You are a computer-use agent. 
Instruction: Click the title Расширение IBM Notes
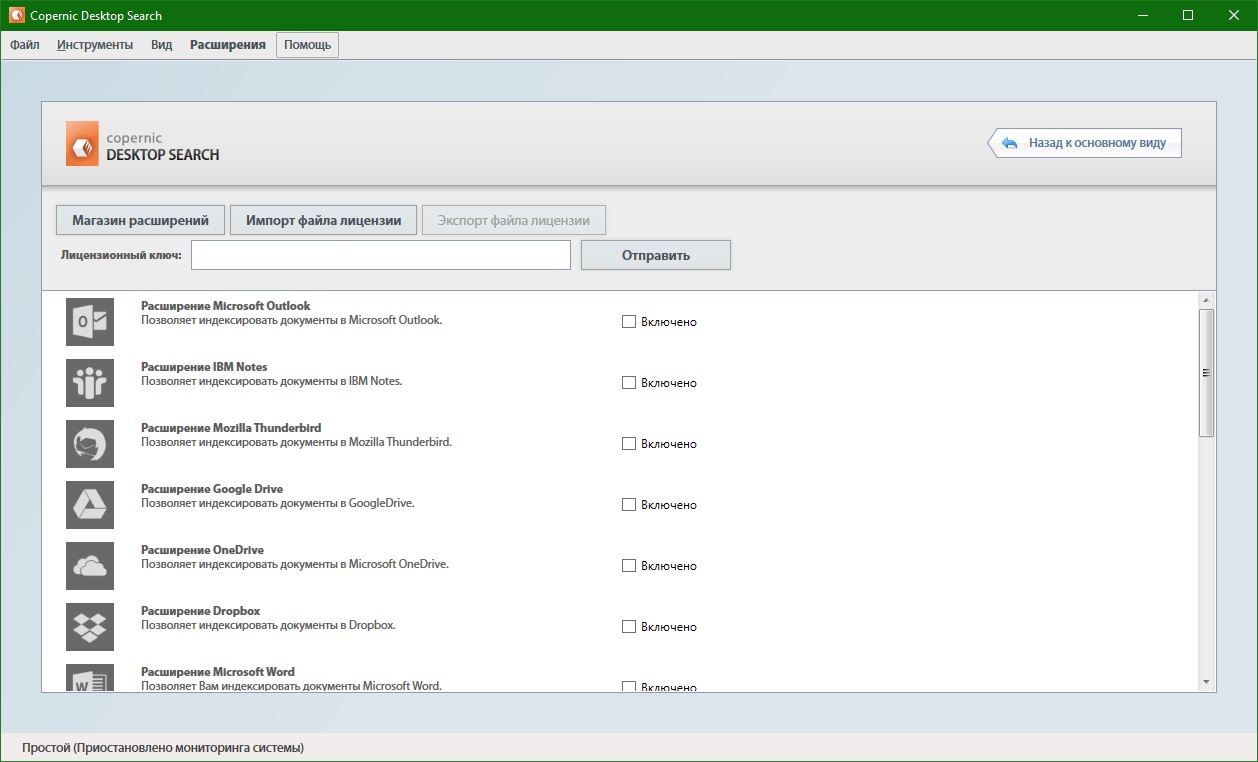tap(204, 367)
